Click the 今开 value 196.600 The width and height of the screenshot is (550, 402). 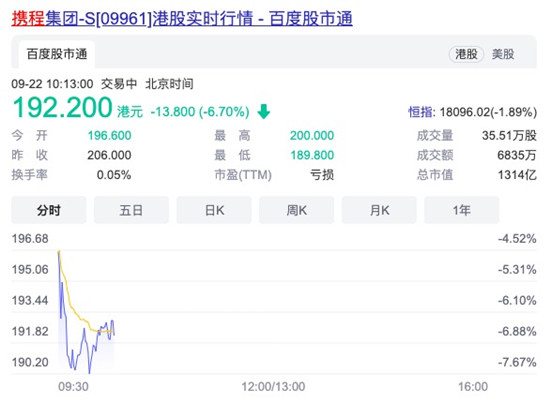click(109, 135)
